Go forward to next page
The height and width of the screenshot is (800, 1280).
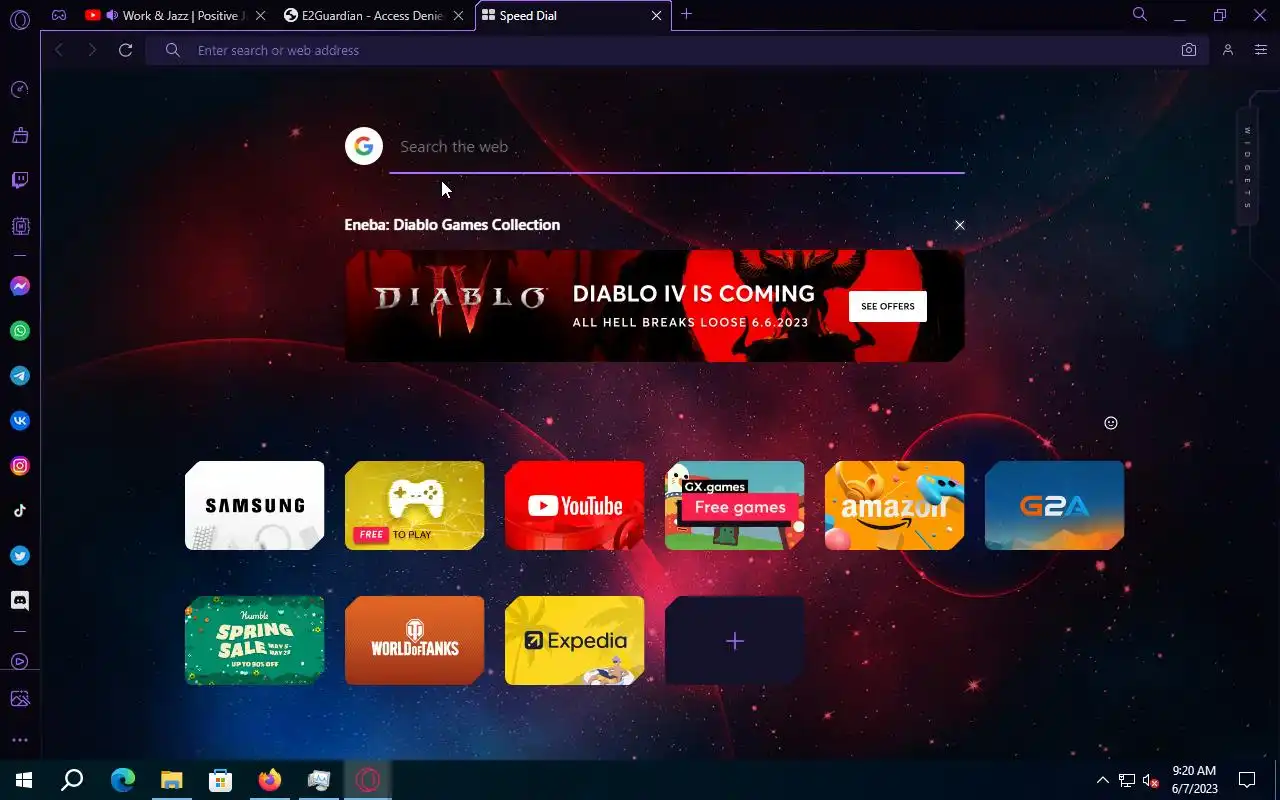tap(92, 50)
